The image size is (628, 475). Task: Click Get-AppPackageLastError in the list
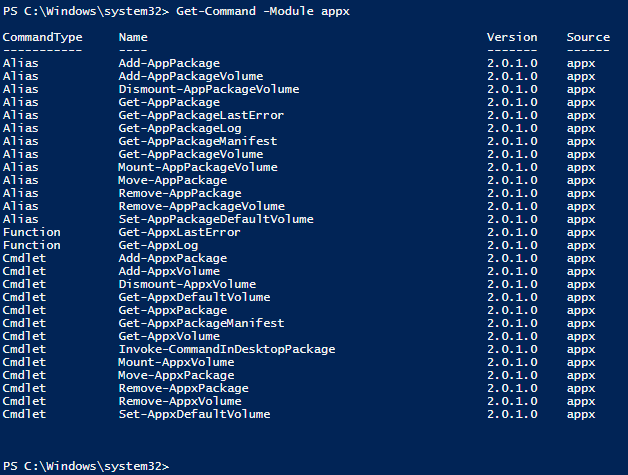pyautogui.click(x=201, y=115)
